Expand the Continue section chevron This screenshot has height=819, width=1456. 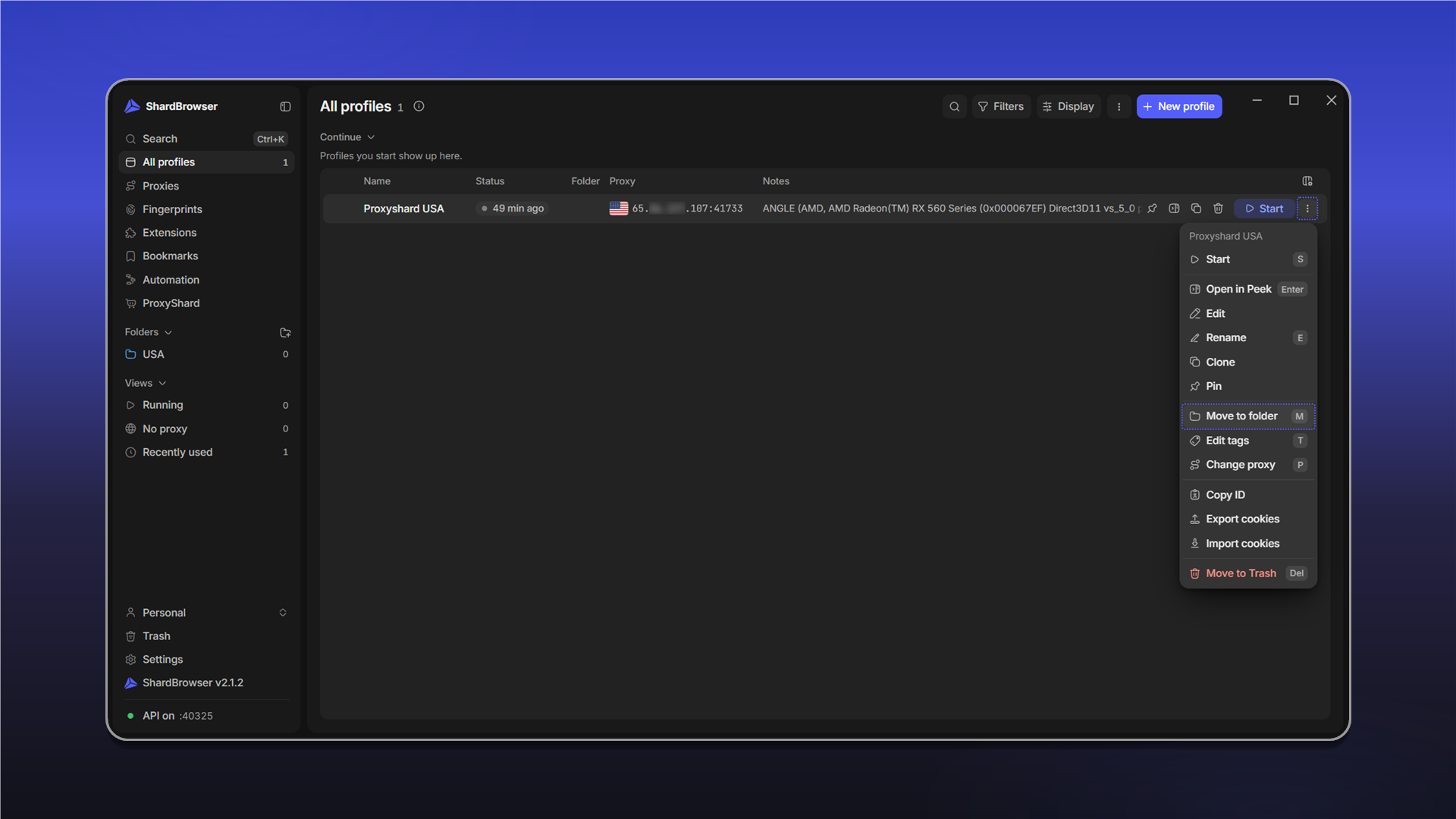tap(371, 137)
